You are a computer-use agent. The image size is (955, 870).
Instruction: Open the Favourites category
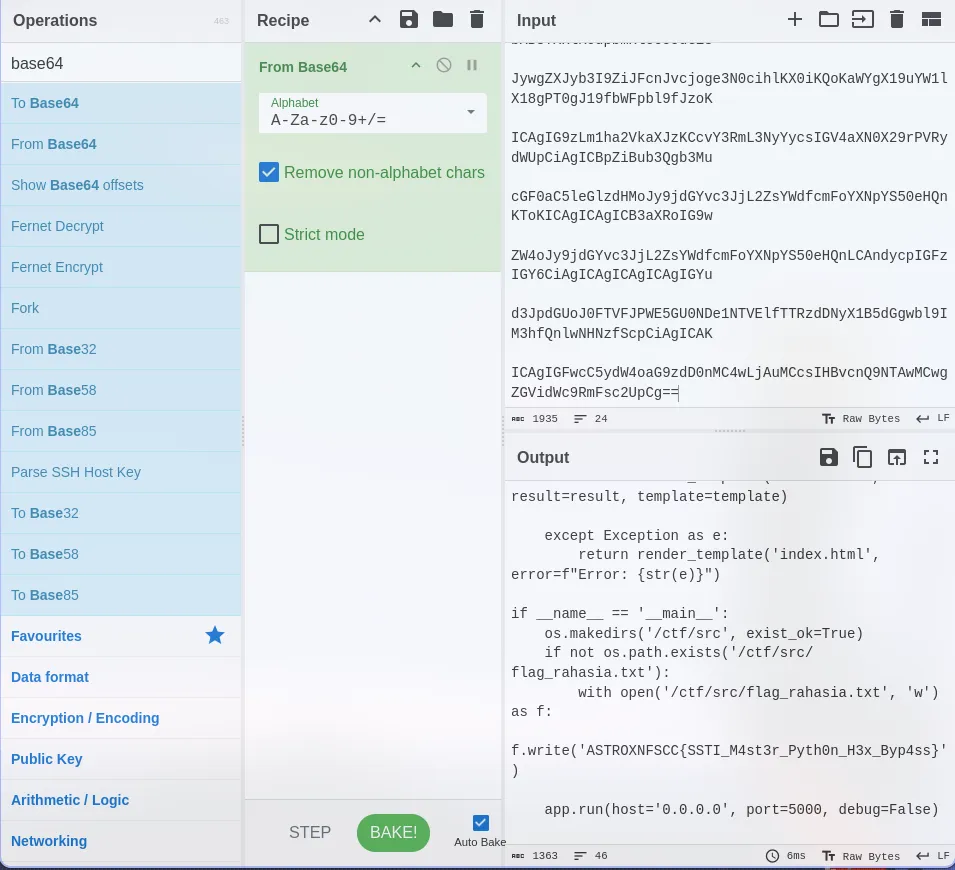[x=46, y=636]
